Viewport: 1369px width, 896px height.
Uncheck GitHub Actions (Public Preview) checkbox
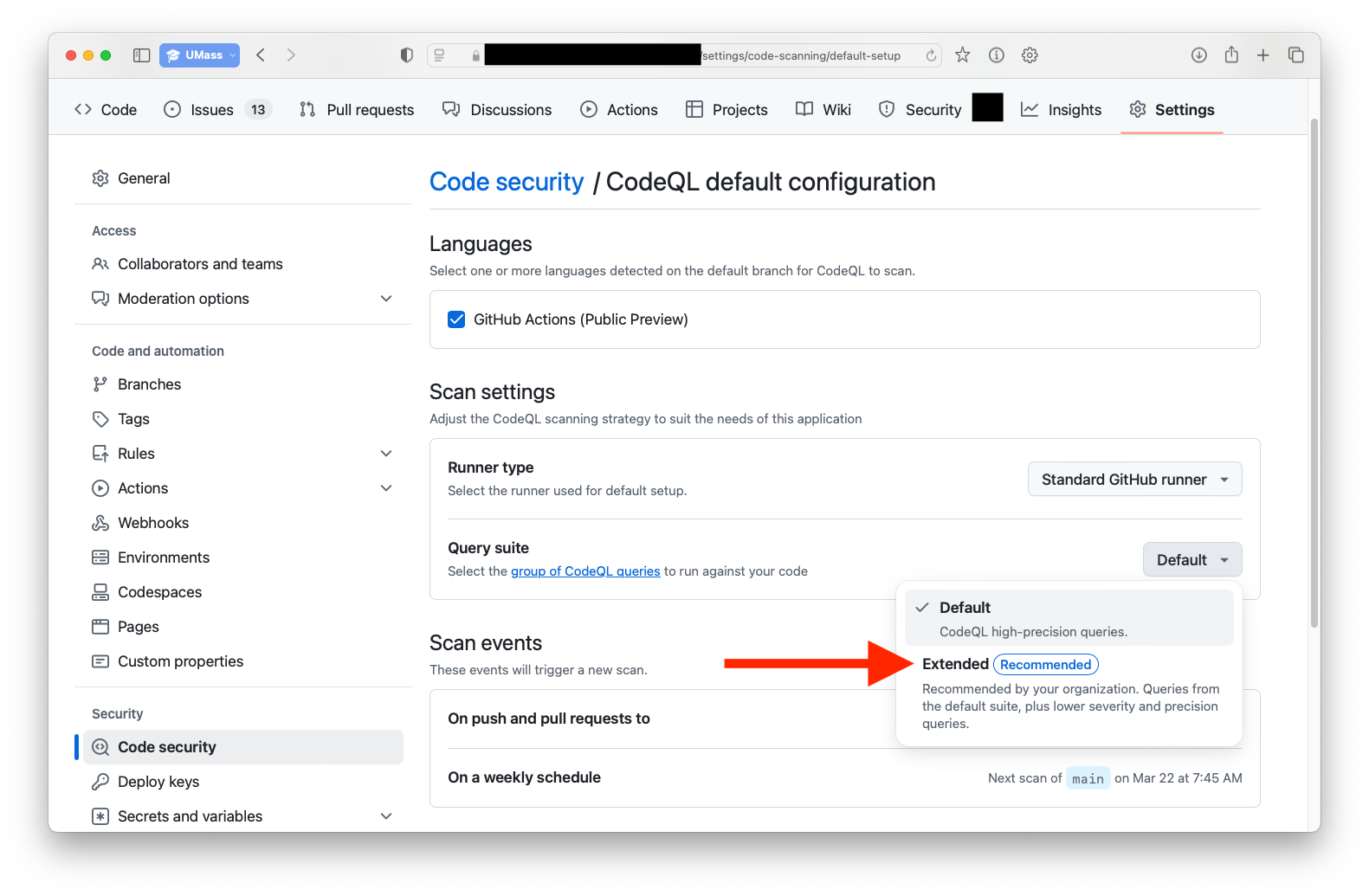[x=456, y=319]
